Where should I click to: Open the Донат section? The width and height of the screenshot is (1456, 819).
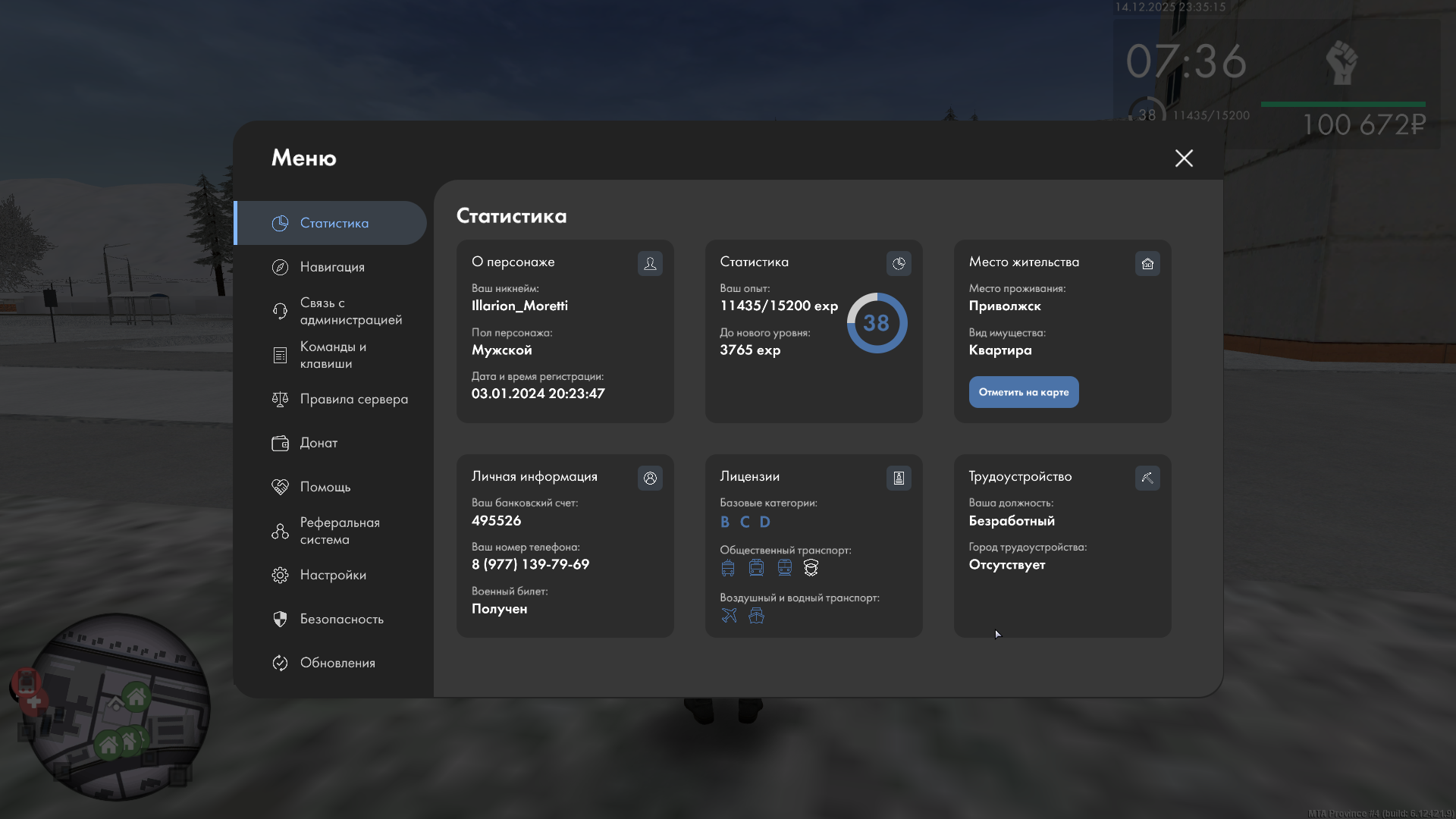click(318, 443)
